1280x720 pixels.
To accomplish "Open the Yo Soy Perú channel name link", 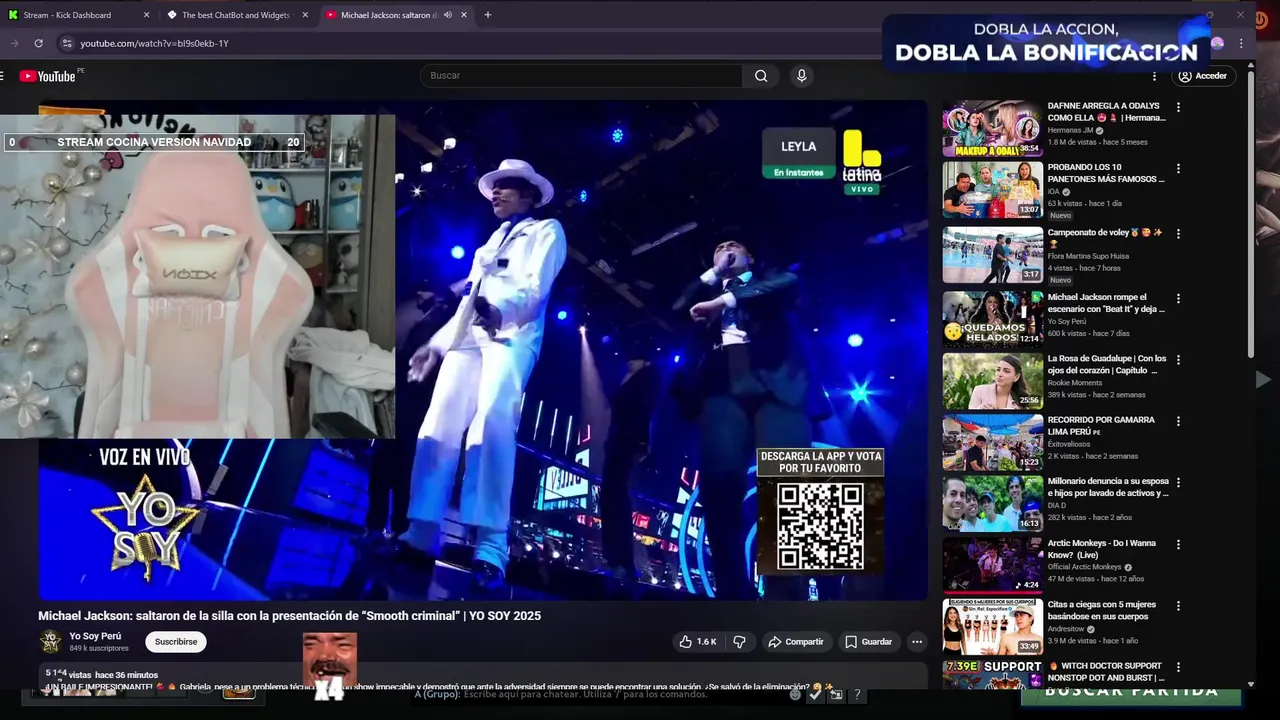I will pos(95,636).
